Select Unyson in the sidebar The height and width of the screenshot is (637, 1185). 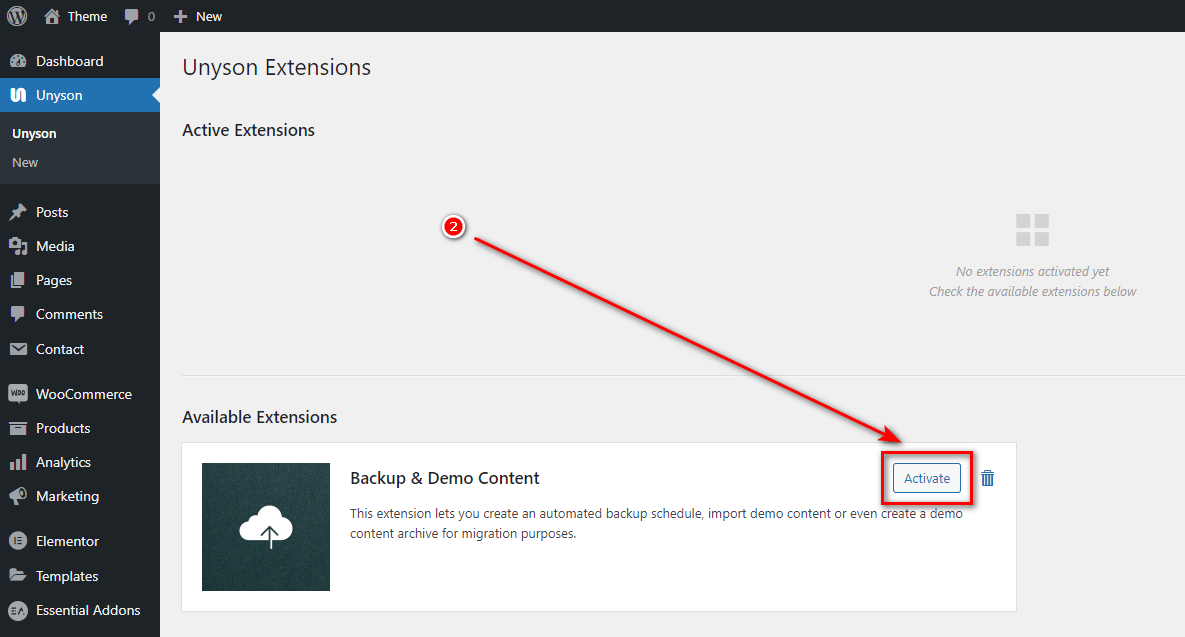pyautogui.click(x=59, y=95)
